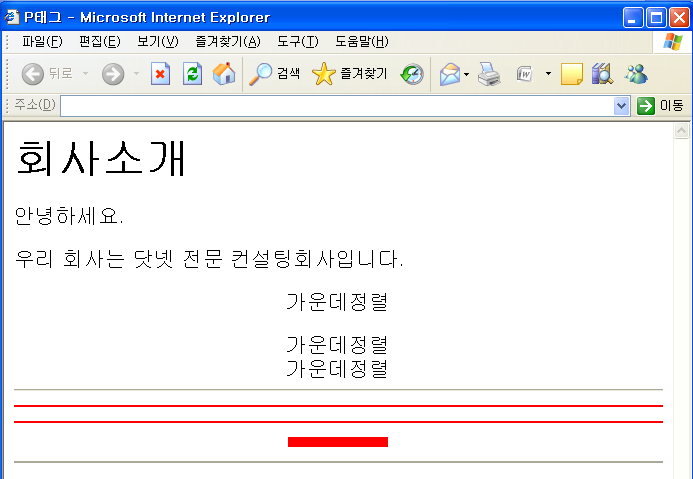Click the 이동 go button
This screenshot has height=479, width=693.
(661, 106)
